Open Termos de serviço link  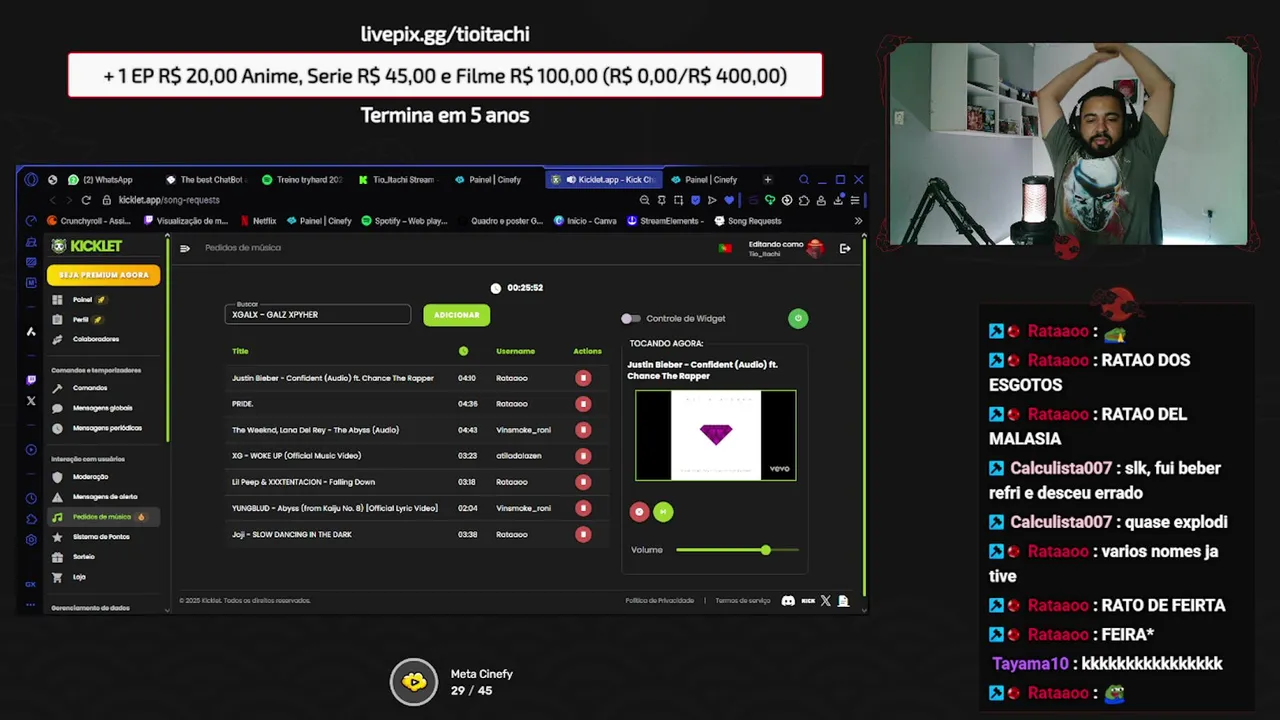coord(743,601)
